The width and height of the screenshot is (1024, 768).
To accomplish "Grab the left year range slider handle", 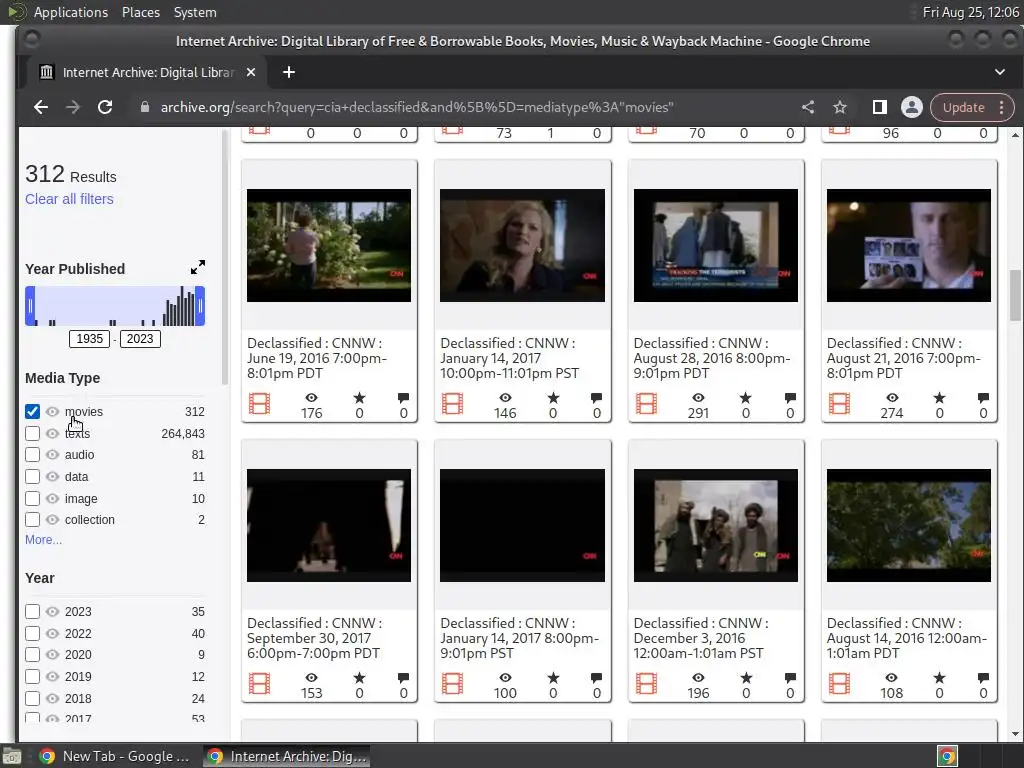I will (x=30, y=306).
